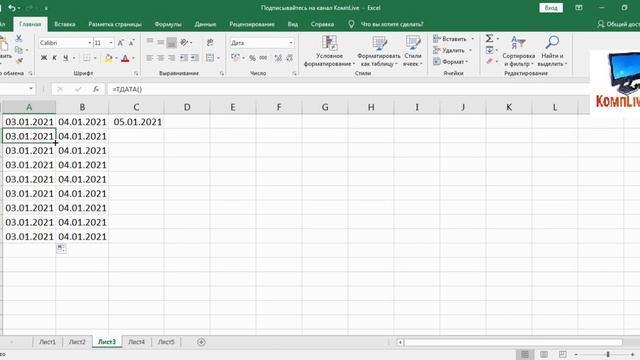The image size is (640, 360).
Task: Click the Вставить cells button
Action: 453,39
